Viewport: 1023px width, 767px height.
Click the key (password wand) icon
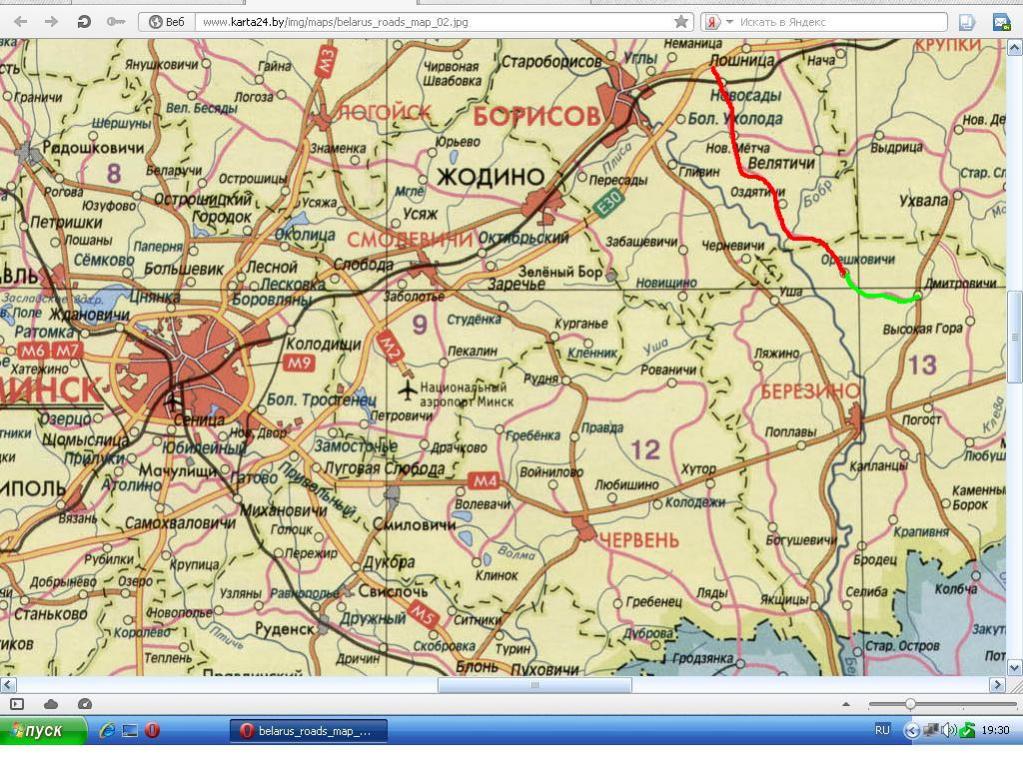coord(116,21)
